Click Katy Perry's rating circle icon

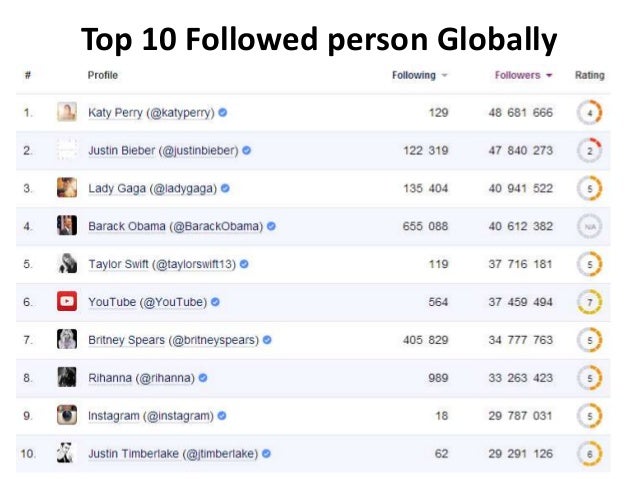(590, 112)
